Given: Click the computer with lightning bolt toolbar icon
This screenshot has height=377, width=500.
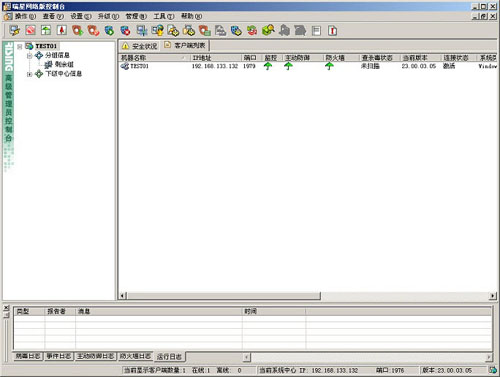Looking at the screenshot, I should [14, 31].
